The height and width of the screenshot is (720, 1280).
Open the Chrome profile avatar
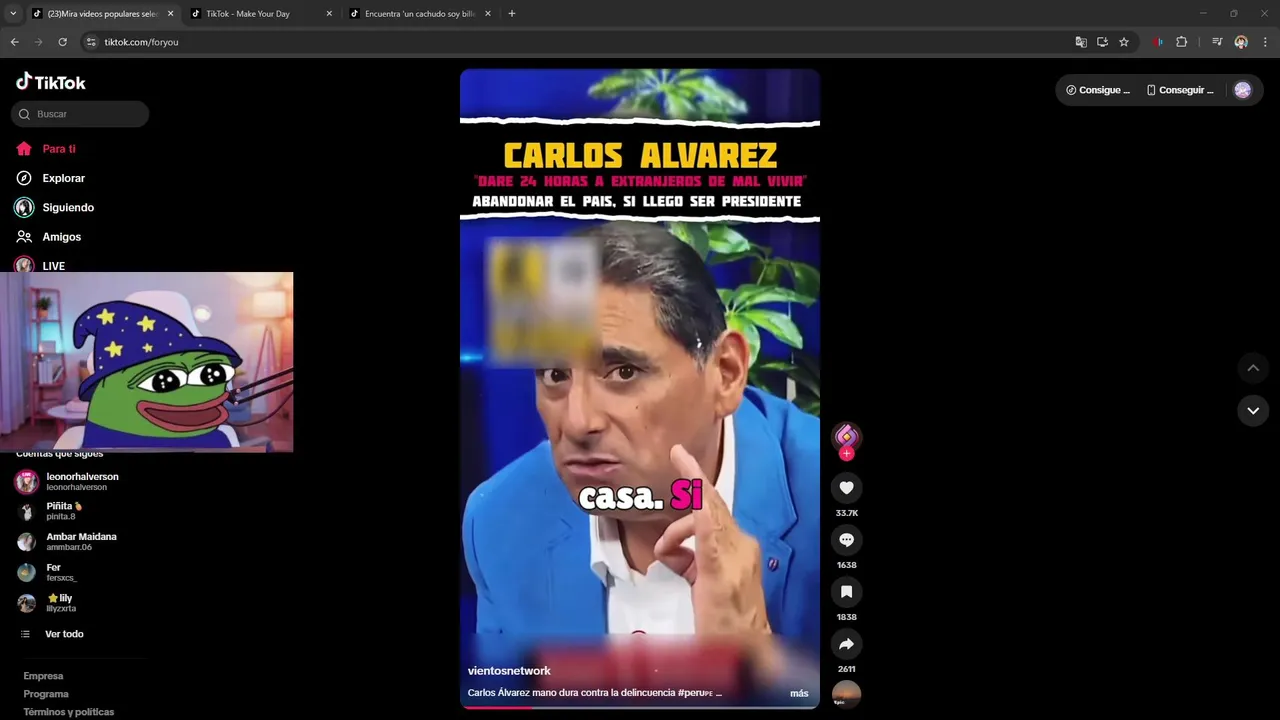click(x=1241, y=42)
